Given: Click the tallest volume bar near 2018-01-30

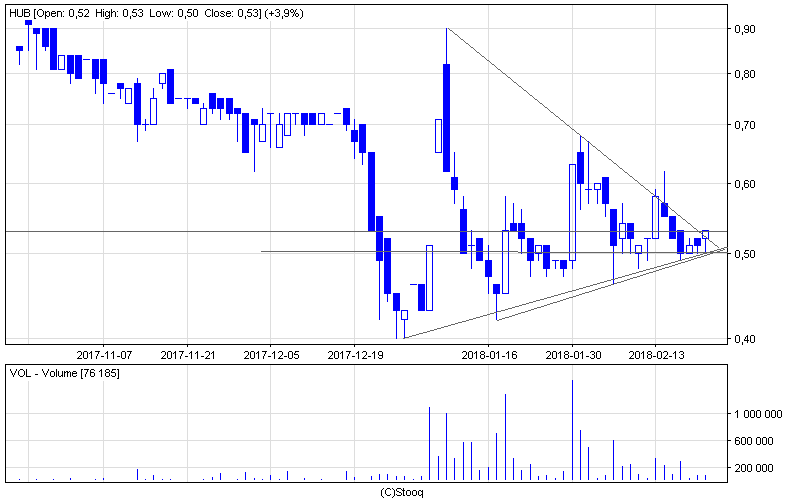Looking at the screenshot, I should coord(572,430).
